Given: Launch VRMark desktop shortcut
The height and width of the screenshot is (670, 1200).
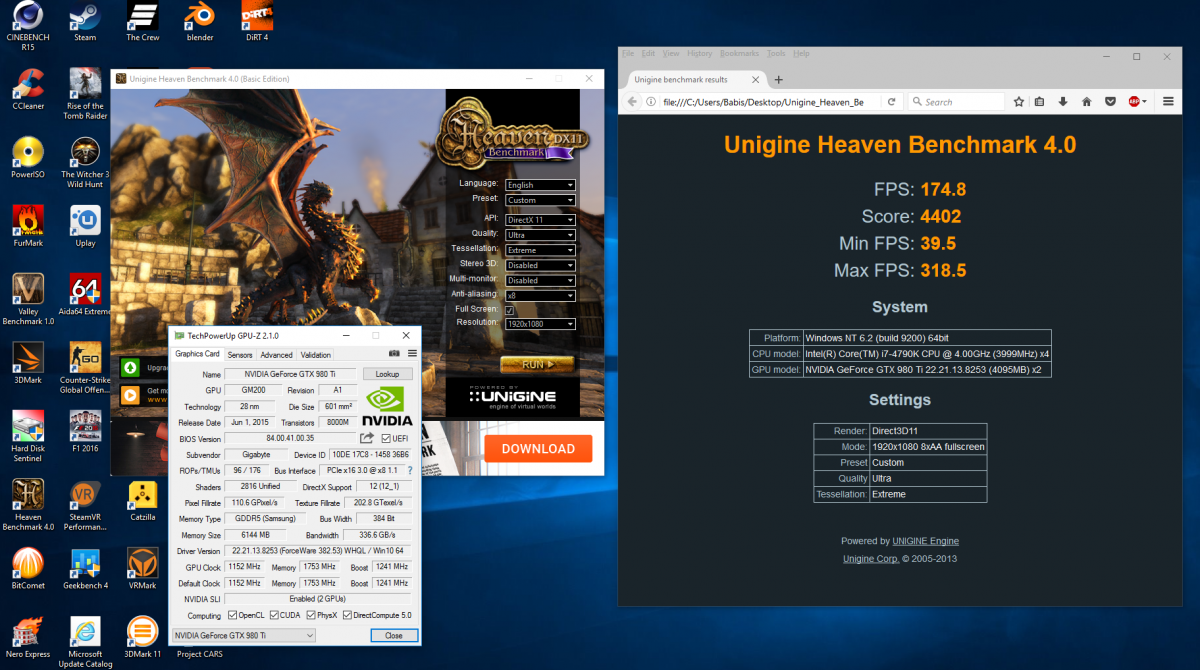Looking at the screenshot, I should point(143,567).
